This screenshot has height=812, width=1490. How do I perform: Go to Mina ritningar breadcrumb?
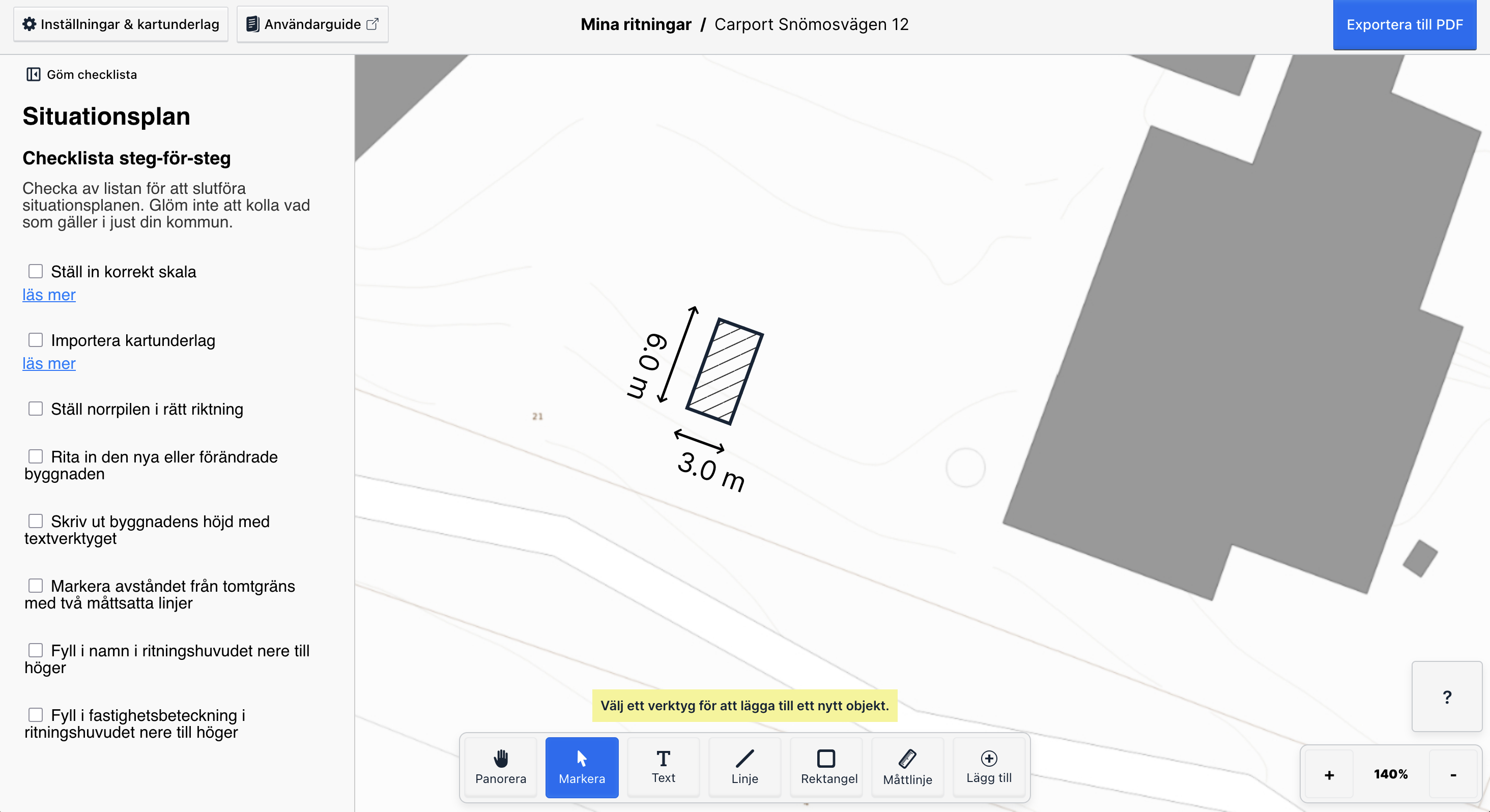click(x=636, y=24)
